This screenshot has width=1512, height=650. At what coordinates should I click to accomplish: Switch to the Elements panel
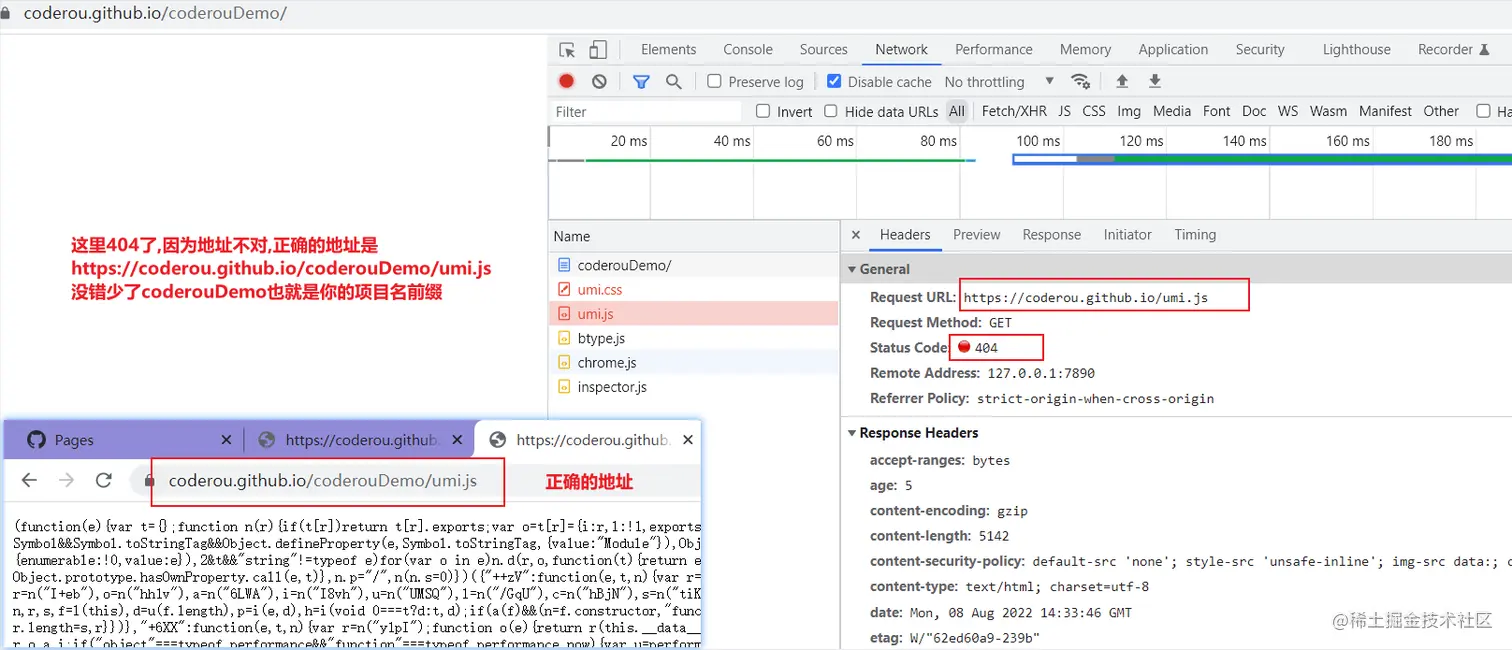click(669, 49)
